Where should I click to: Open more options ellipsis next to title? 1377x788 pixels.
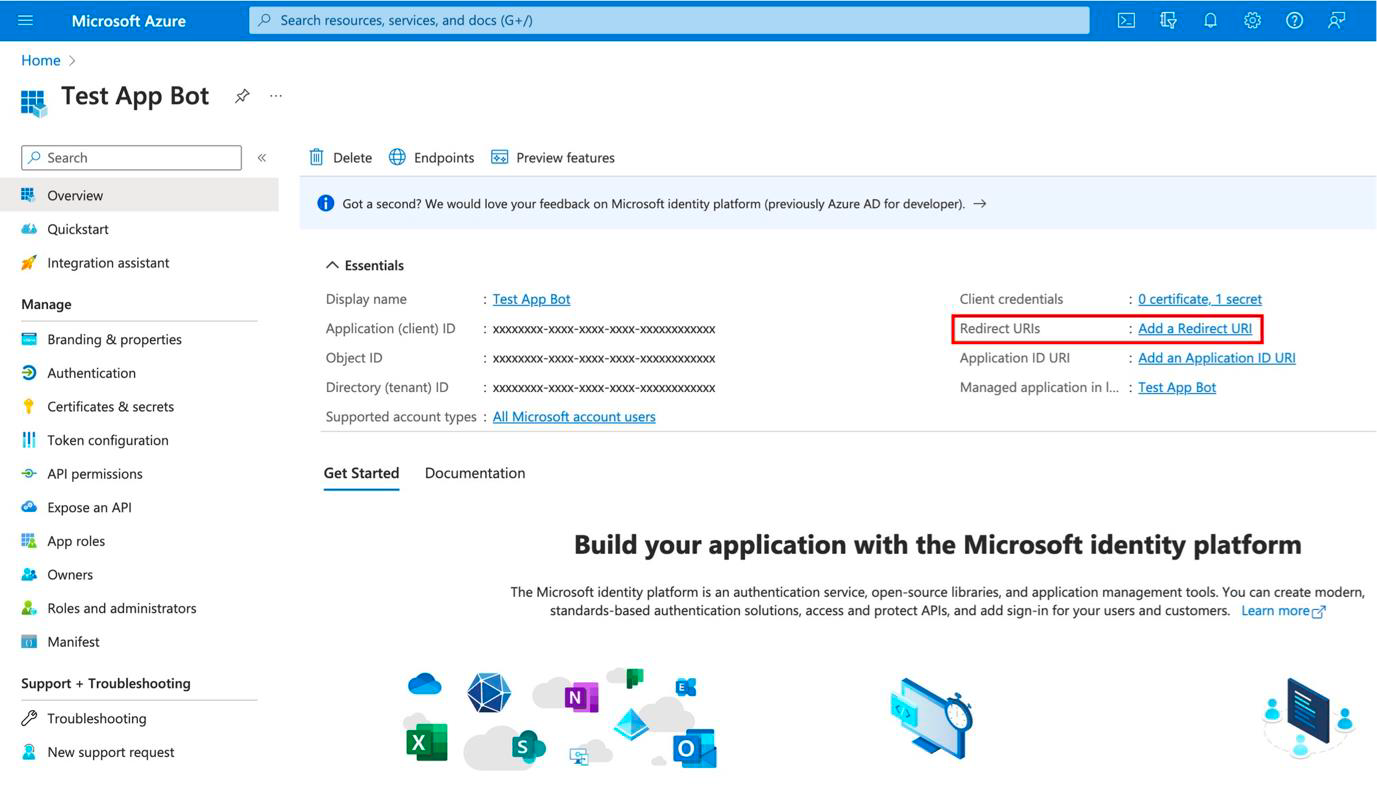coord(276,96)
